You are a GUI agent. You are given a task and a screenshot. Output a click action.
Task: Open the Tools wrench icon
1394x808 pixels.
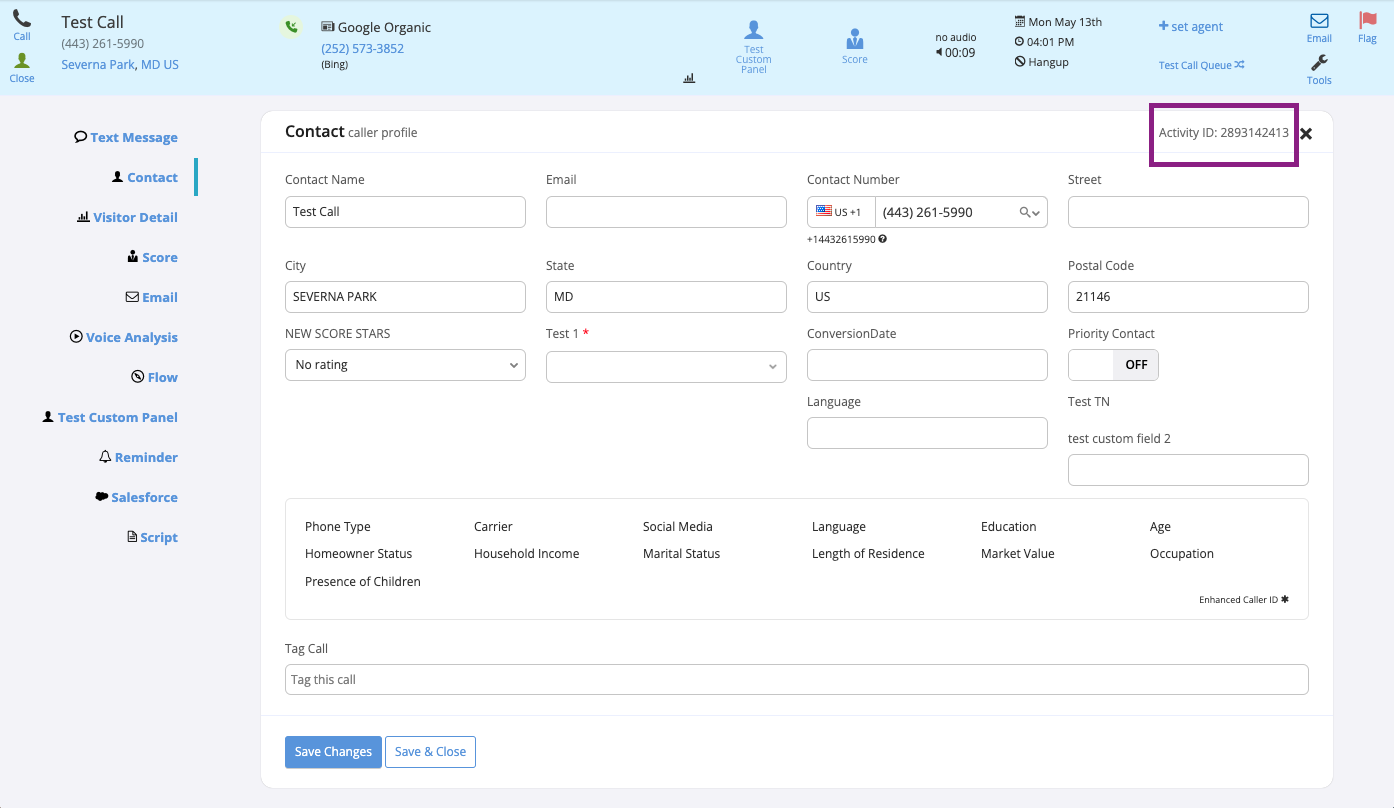[1319, 62]
